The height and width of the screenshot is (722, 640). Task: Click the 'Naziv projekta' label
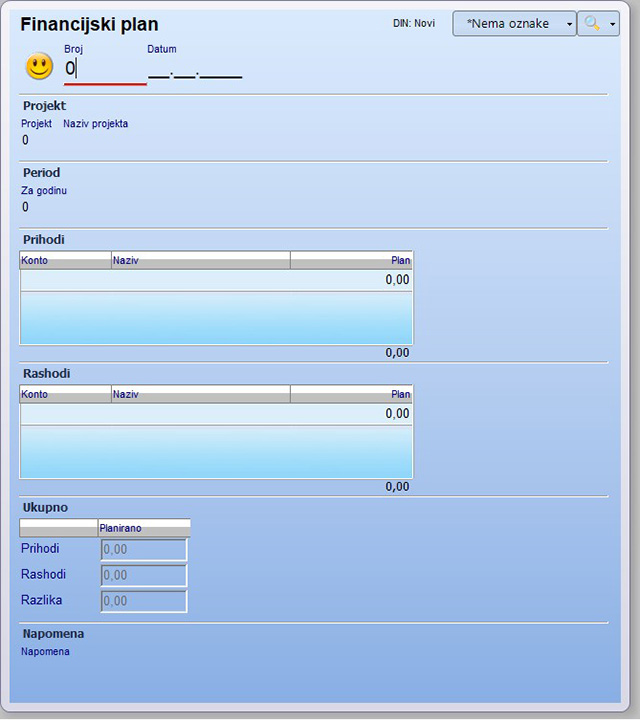click(x=96, y=124)
